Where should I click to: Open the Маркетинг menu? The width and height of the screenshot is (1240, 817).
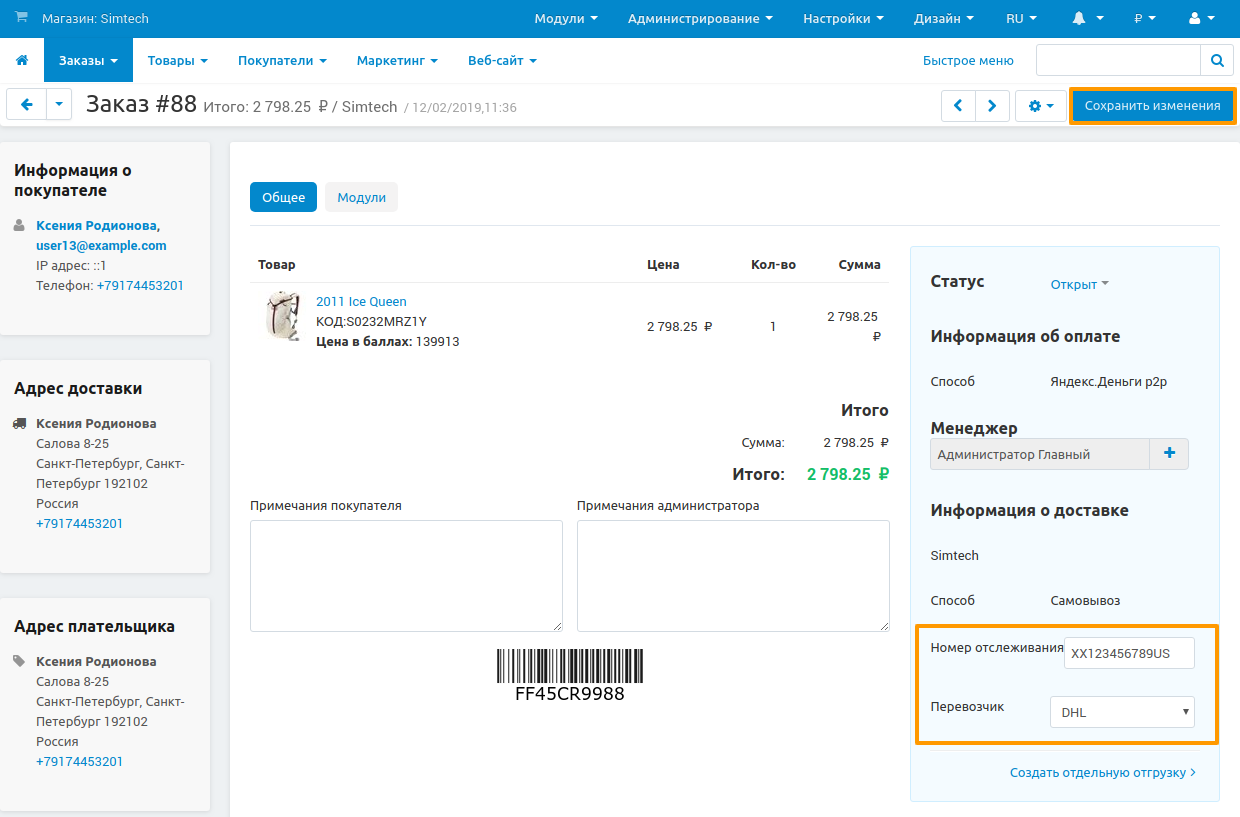pos(397,61)
